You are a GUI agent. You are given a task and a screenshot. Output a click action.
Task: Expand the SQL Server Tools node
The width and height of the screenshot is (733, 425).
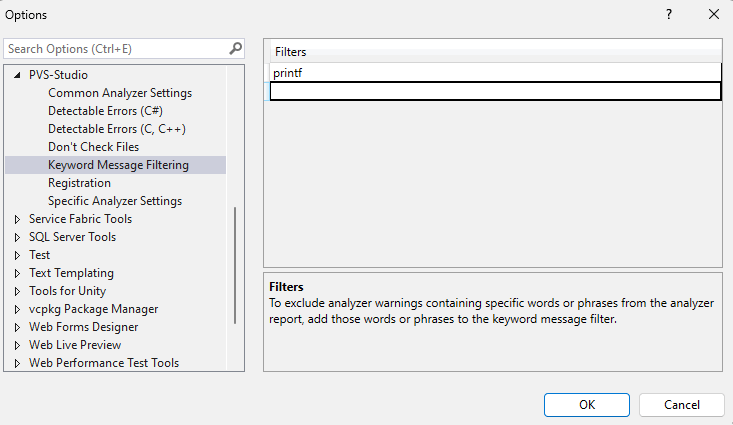(17, 237)
